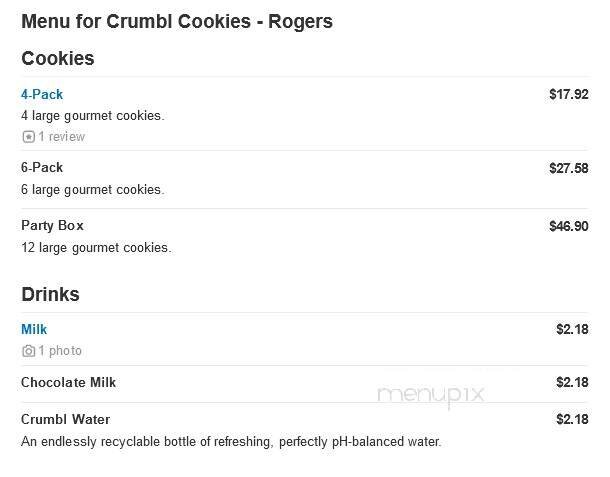The width and height of the screenshot is (610, 477).
Task: Click the review star icon under 4-Pack
Action: click(28, 137)
